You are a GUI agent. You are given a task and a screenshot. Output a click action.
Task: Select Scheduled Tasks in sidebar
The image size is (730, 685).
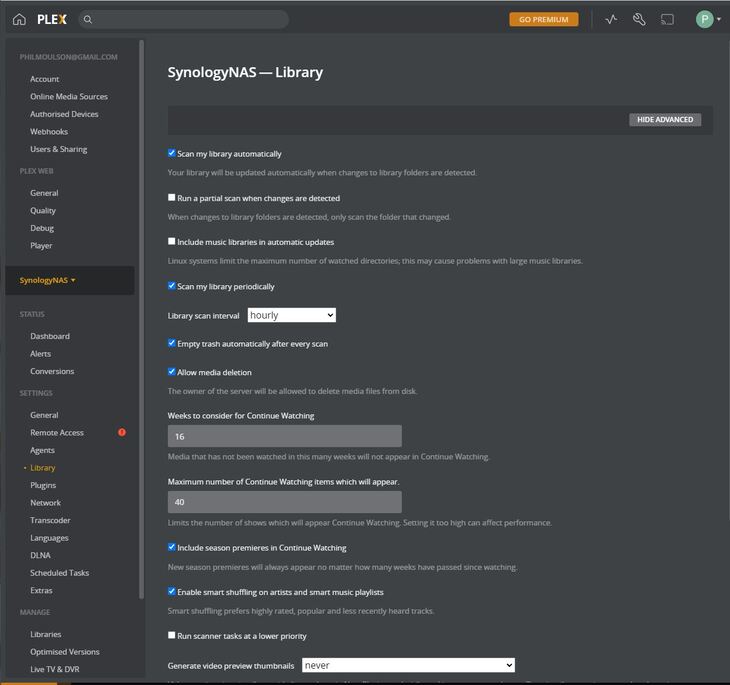coord(59,573)
